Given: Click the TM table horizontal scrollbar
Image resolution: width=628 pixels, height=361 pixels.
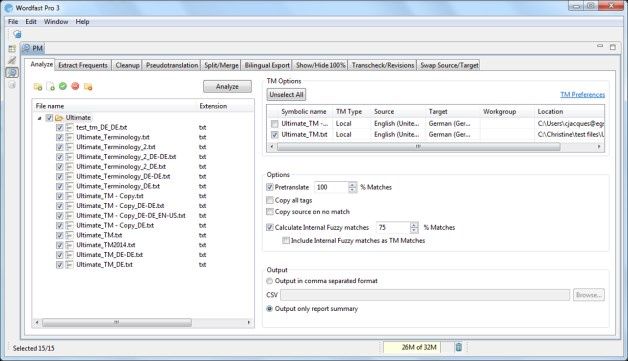Looking at the screenshot, I should coord(419,147).
